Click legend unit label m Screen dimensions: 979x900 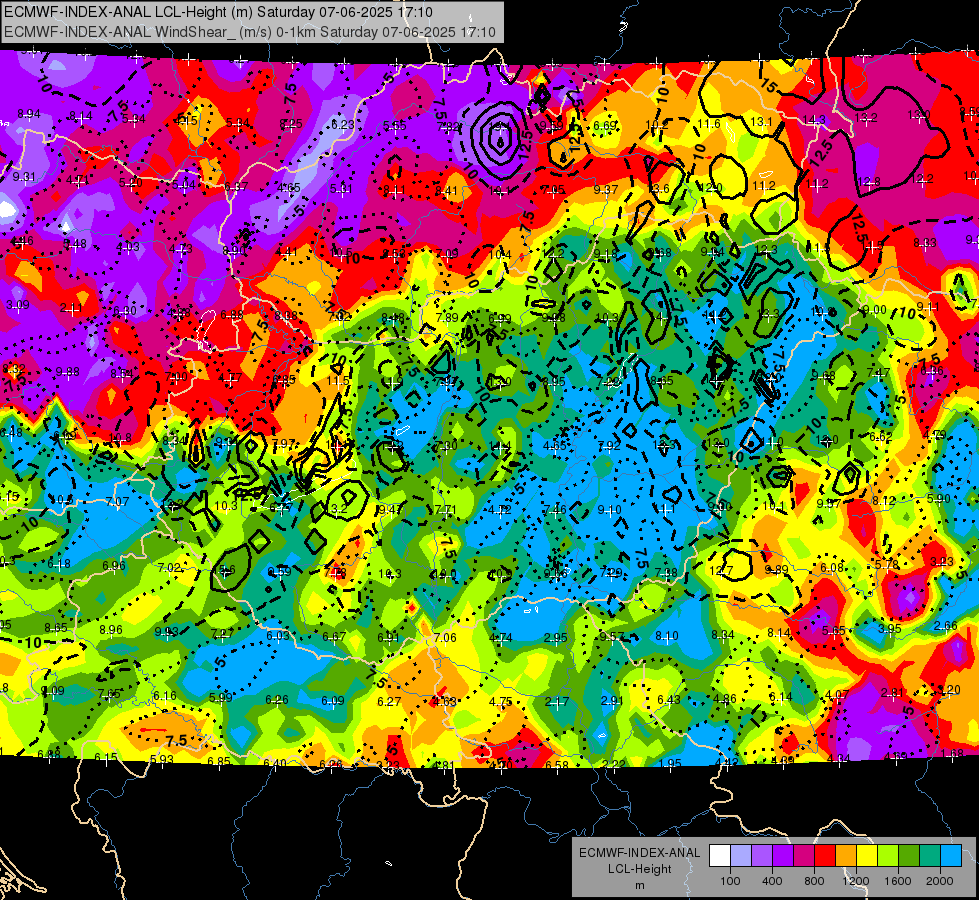click(639, 886)
